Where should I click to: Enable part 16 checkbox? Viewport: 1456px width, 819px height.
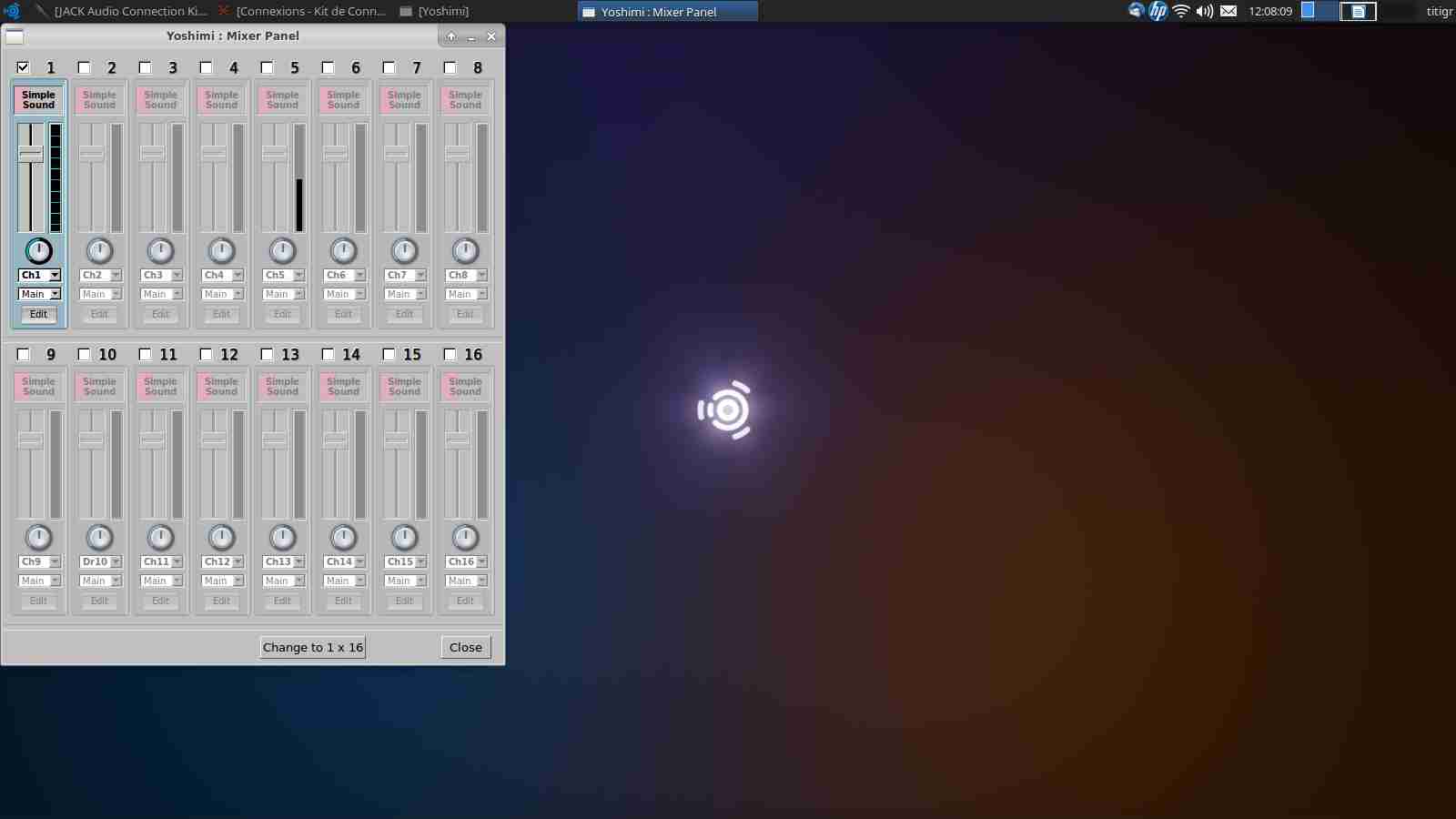pyautogui.click(x=450, y=354)
